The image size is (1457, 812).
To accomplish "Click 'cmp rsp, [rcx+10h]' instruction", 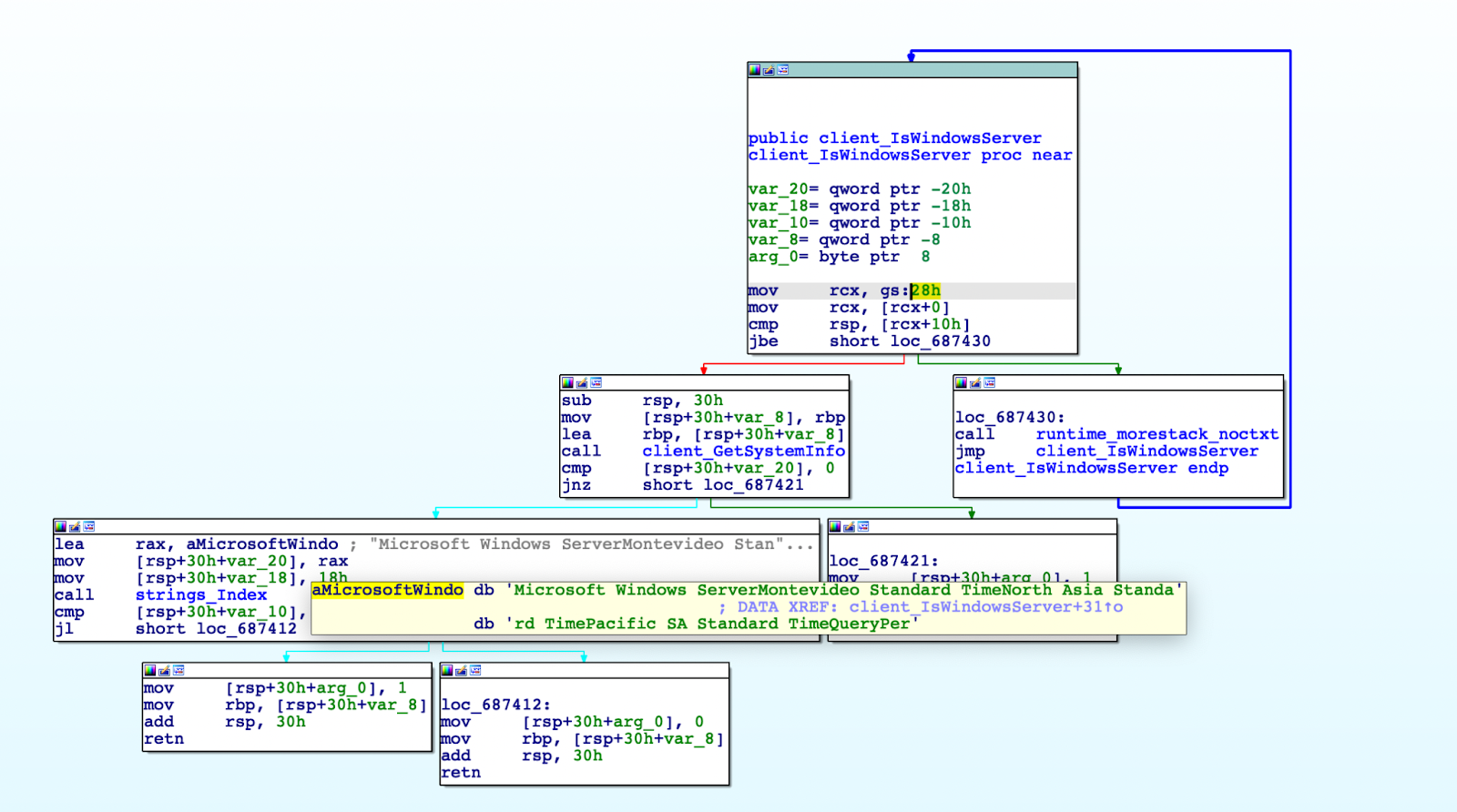I will pyautogui.click(x=859, y=325).
